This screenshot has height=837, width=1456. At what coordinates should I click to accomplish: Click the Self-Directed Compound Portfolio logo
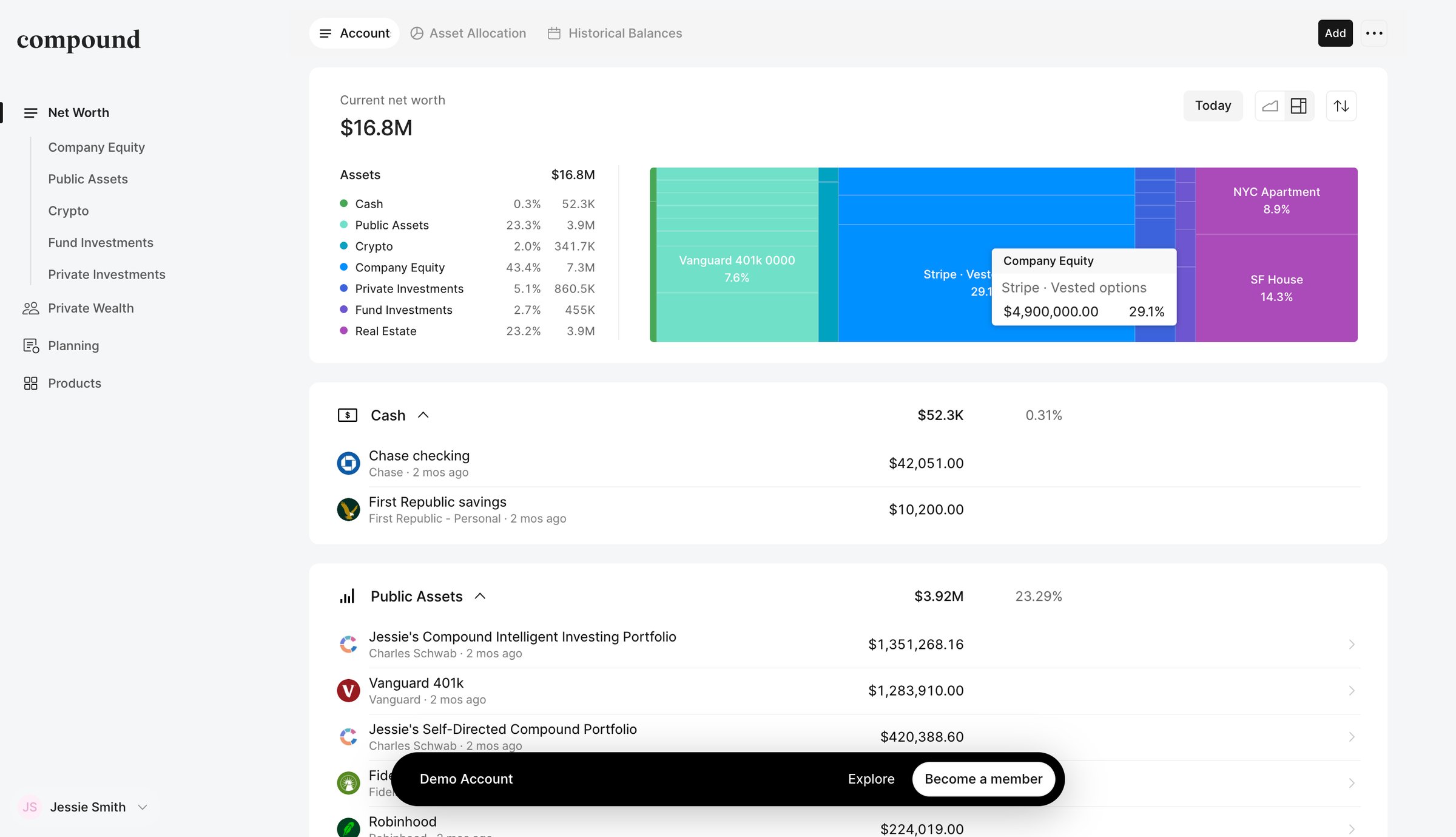(348, 737)
